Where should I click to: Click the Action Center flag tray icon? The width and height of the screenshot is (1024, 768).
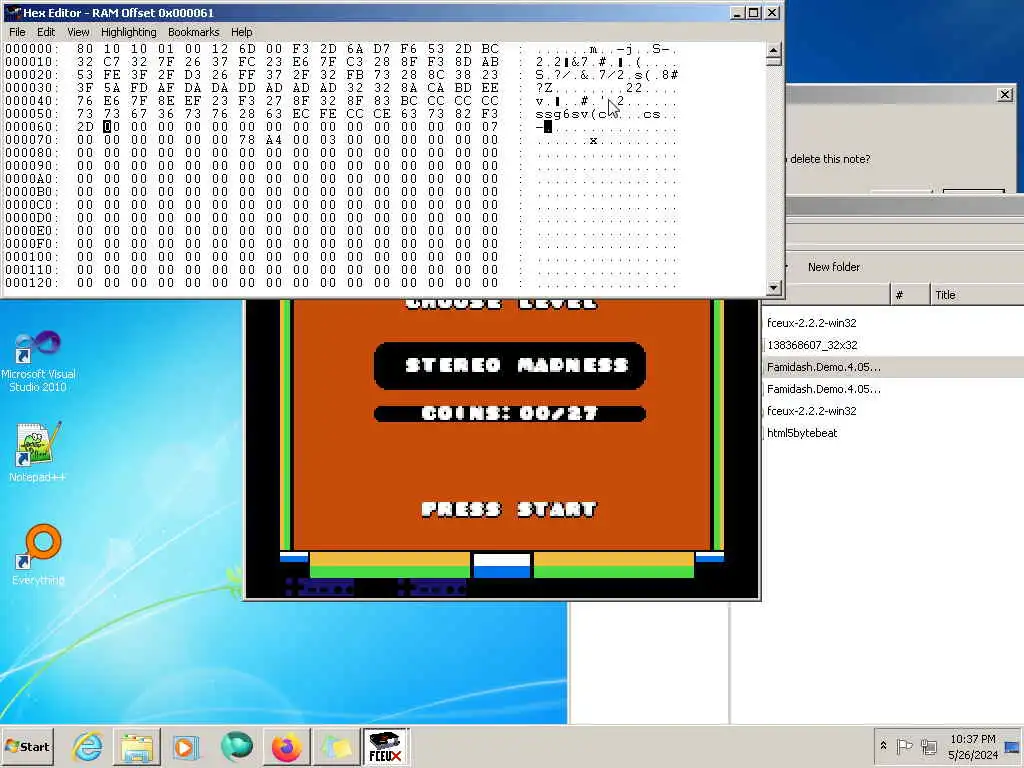(x=904, y=746)
